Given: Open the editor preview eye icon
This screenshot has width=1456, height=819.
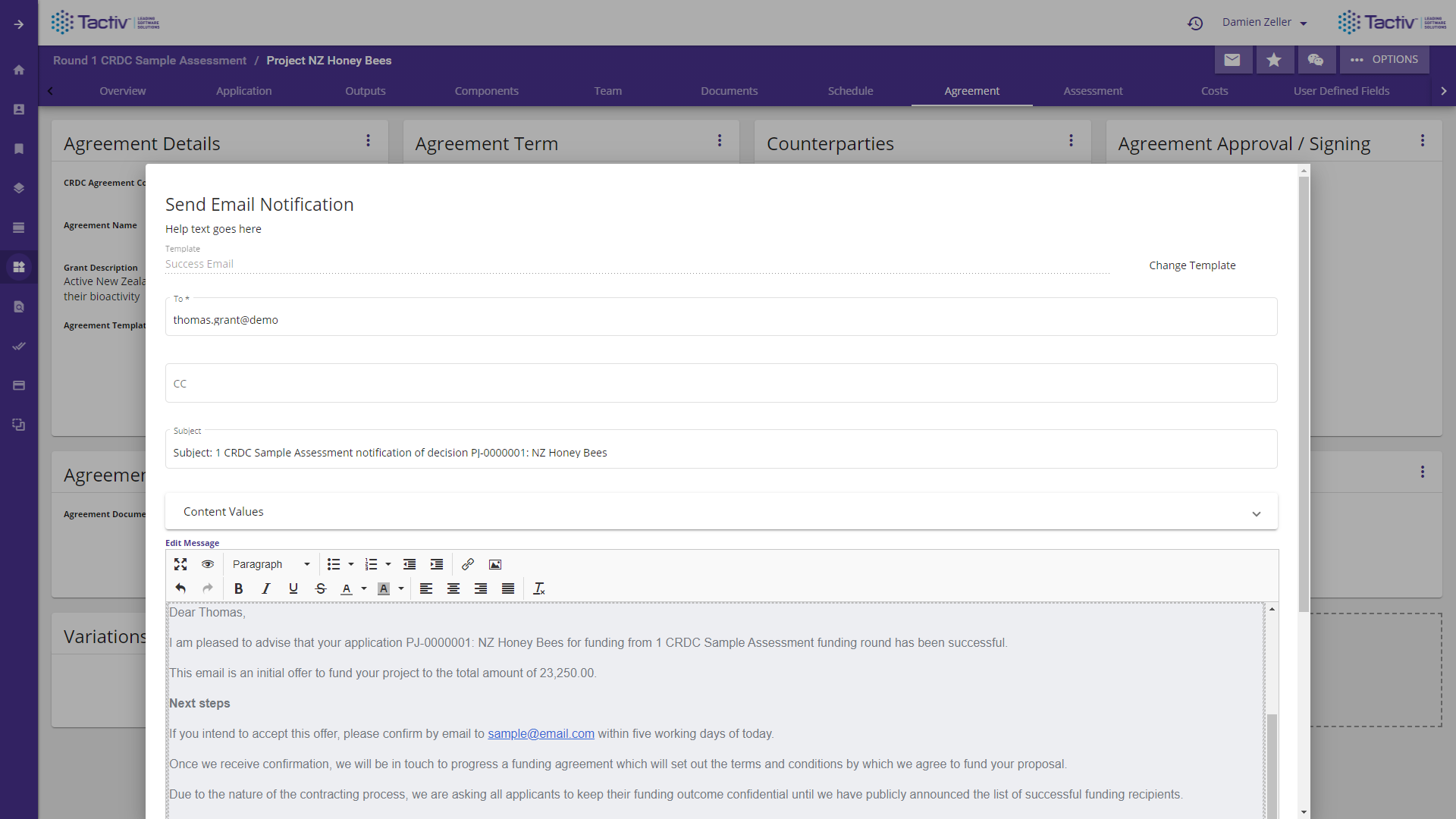Looking at the screenshot, I should [x=207, y=564].
